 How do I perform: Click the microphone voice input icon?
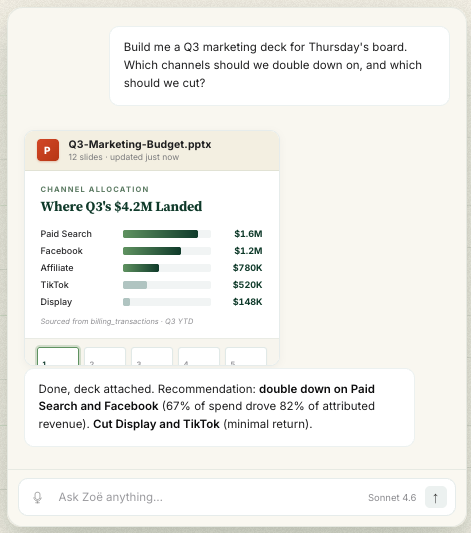pyautogui.click(x=37, y=497)
